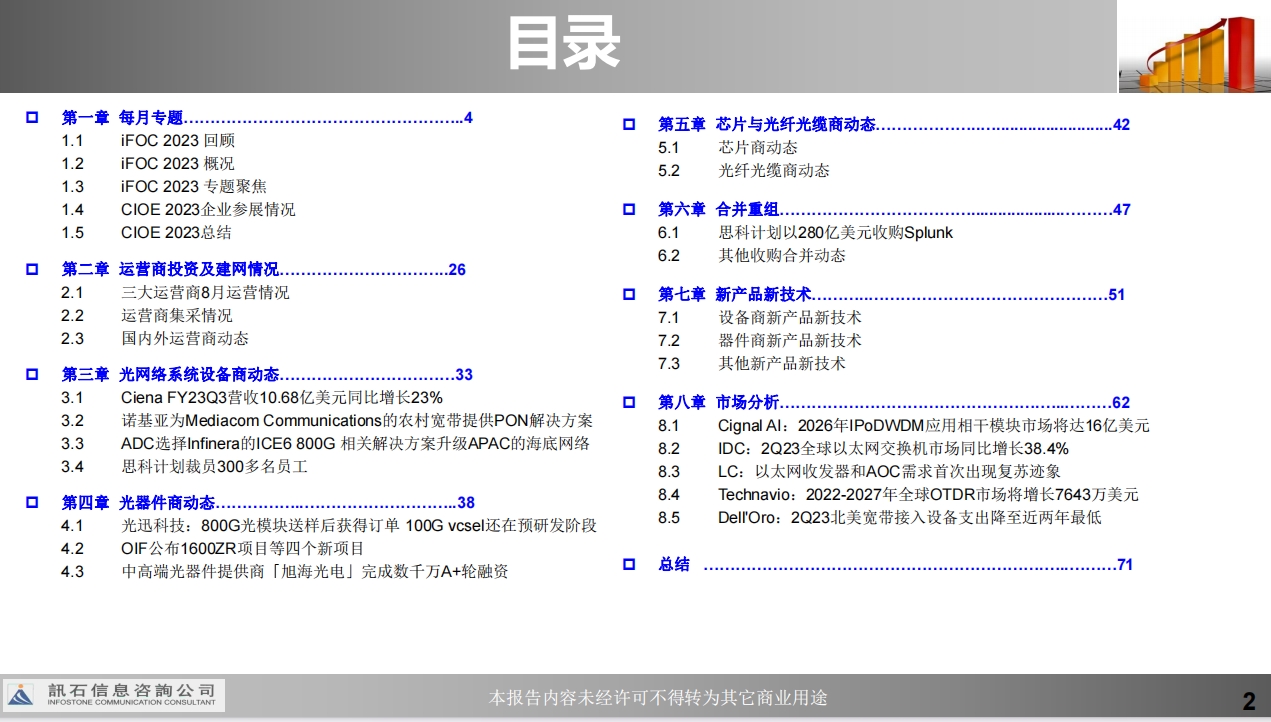
Task: Click square bullet beside 第三章 光网络系统设备商动态
Action: (32, 375)
